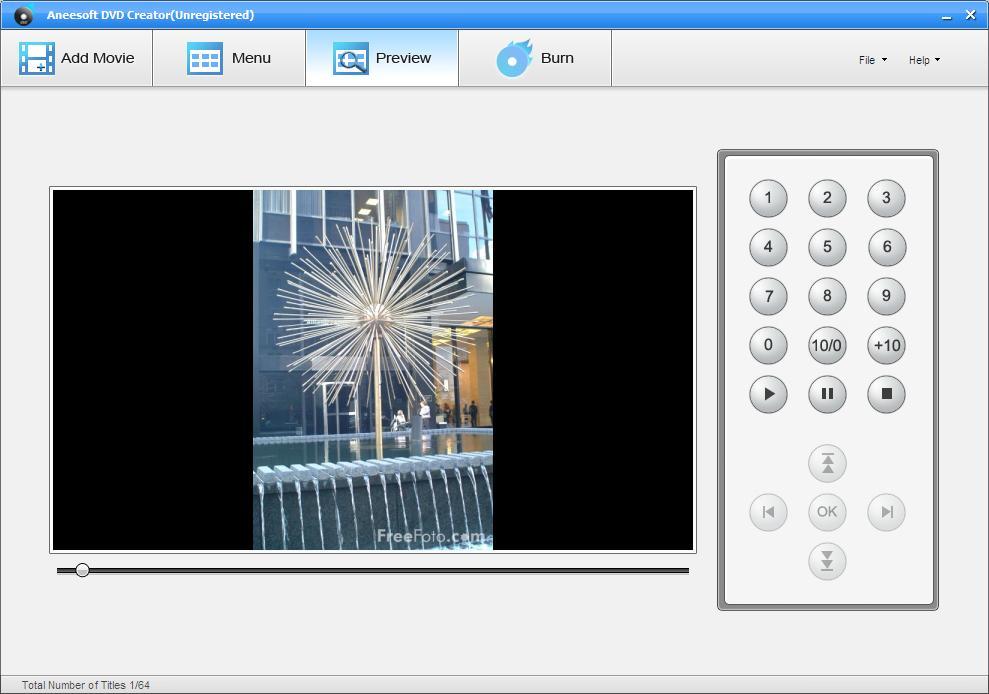Click the remote up navigation arrow
Viewport: 989px width, 694px height.
(x=827, y=463)
